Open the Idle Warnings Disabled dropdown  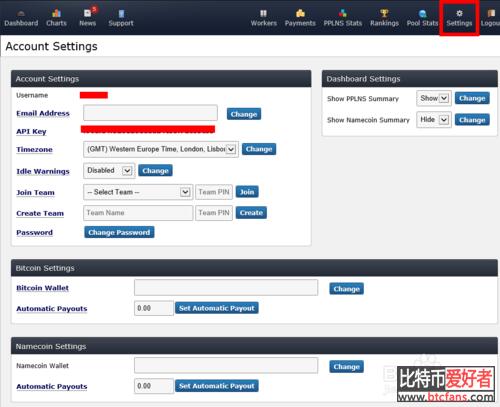click(x=109, y=171)
